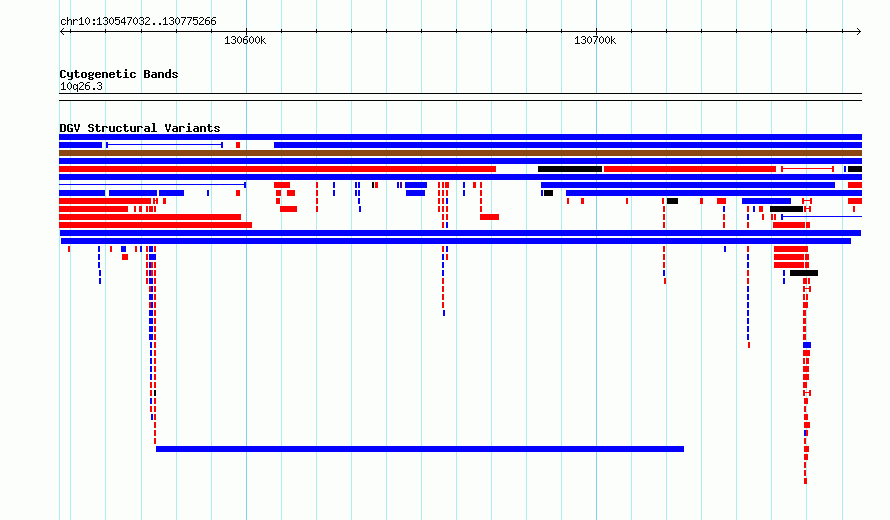Viewport: 890px width, 520px height.
Task: Select the longest red bar starting at the left edge
Action: point(278,169)
